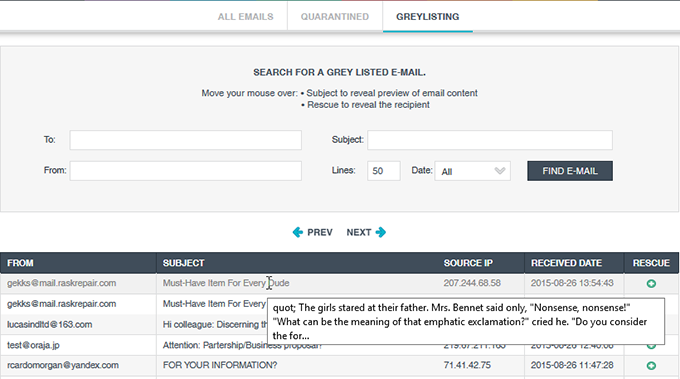Click into the Subject search field
Viewport: 680px width, 379px height.
click(x=490, y=140)
